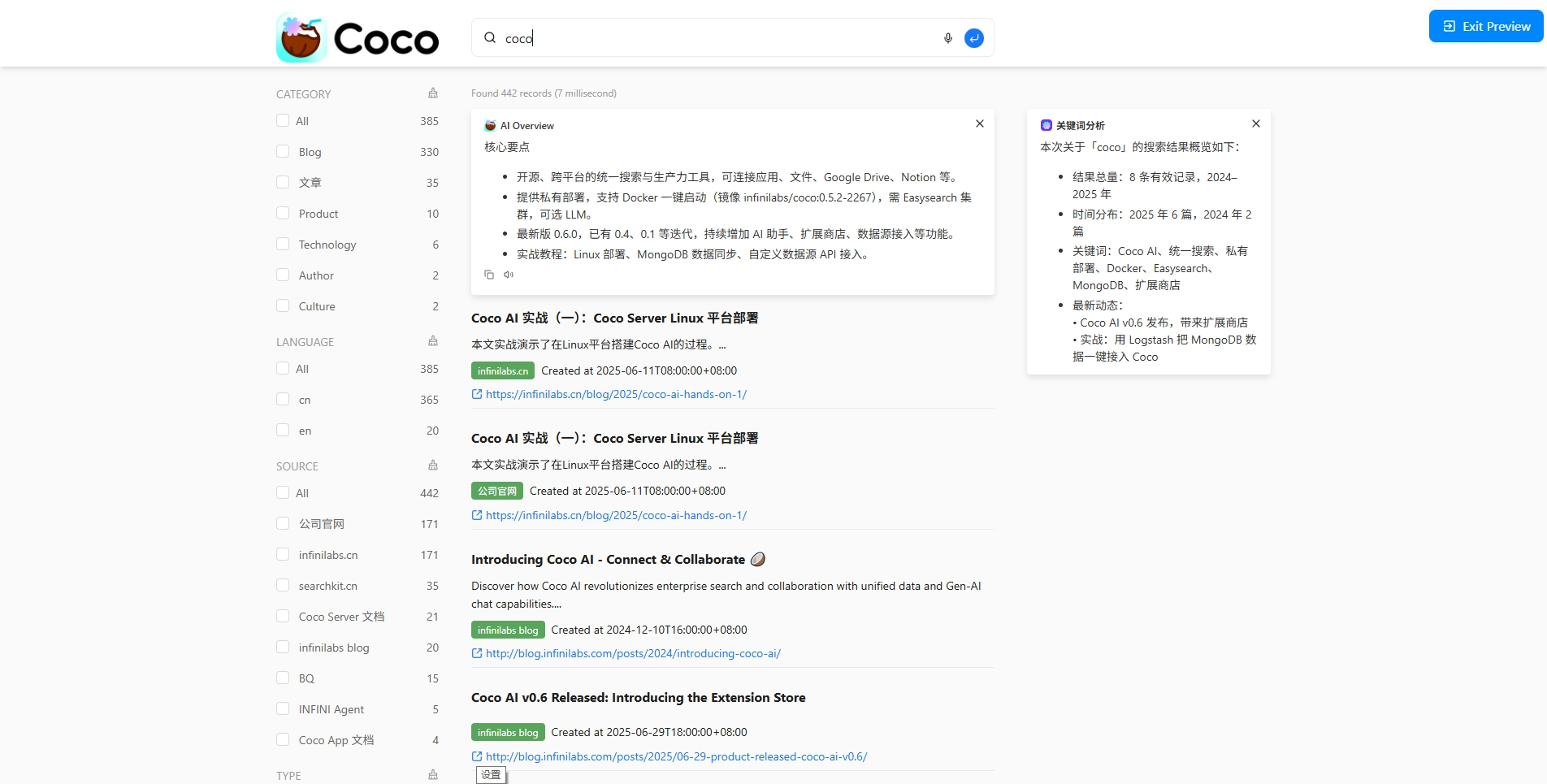Image resolution: width=1547 pixels, height=784 pixels.
Task: Click external link icon beside introducing-coco-ai URL
Action: (x=477, y=653)
